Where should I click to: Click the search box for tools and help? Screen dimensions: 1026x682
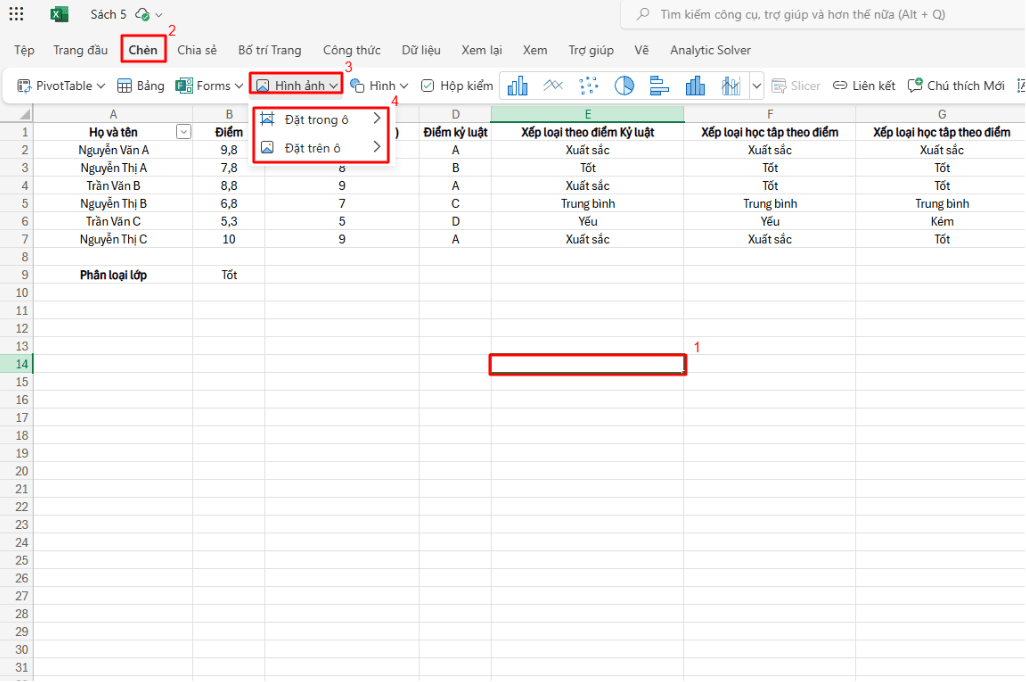click(823, 14)
